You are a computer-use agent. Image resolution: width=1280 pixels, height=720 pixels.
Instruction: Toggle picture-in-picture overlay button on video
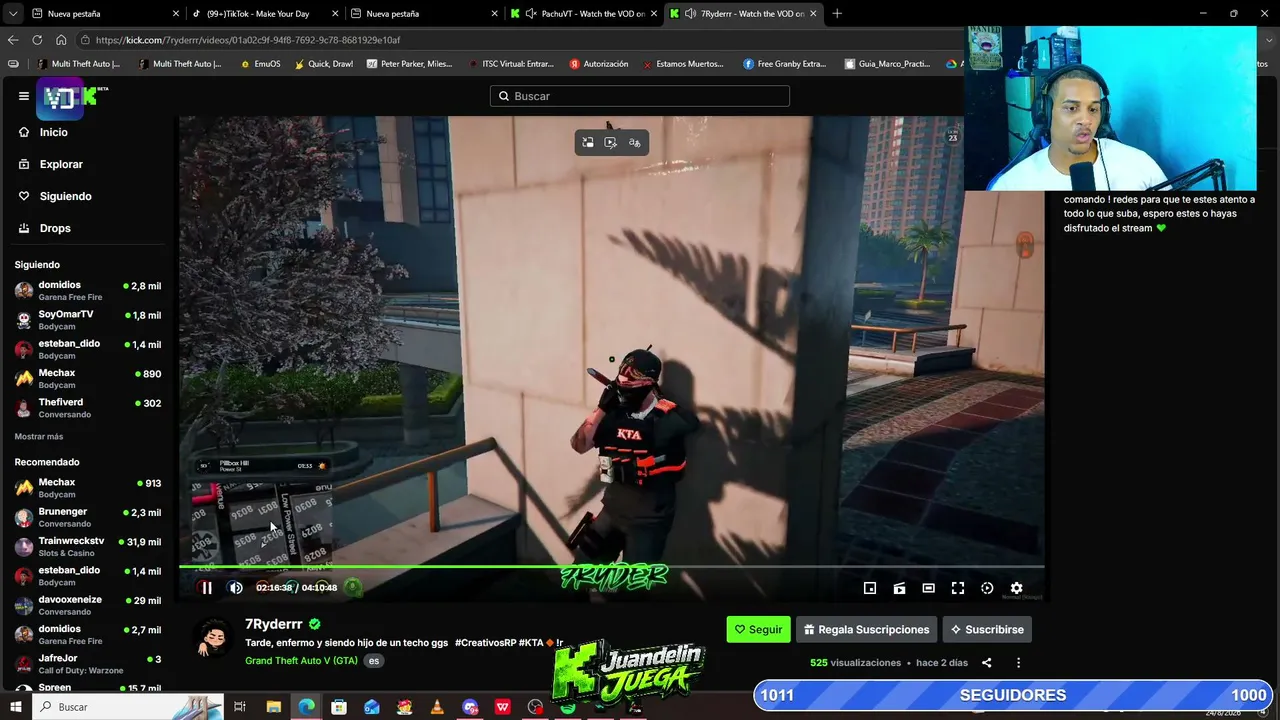coord(588,143)
